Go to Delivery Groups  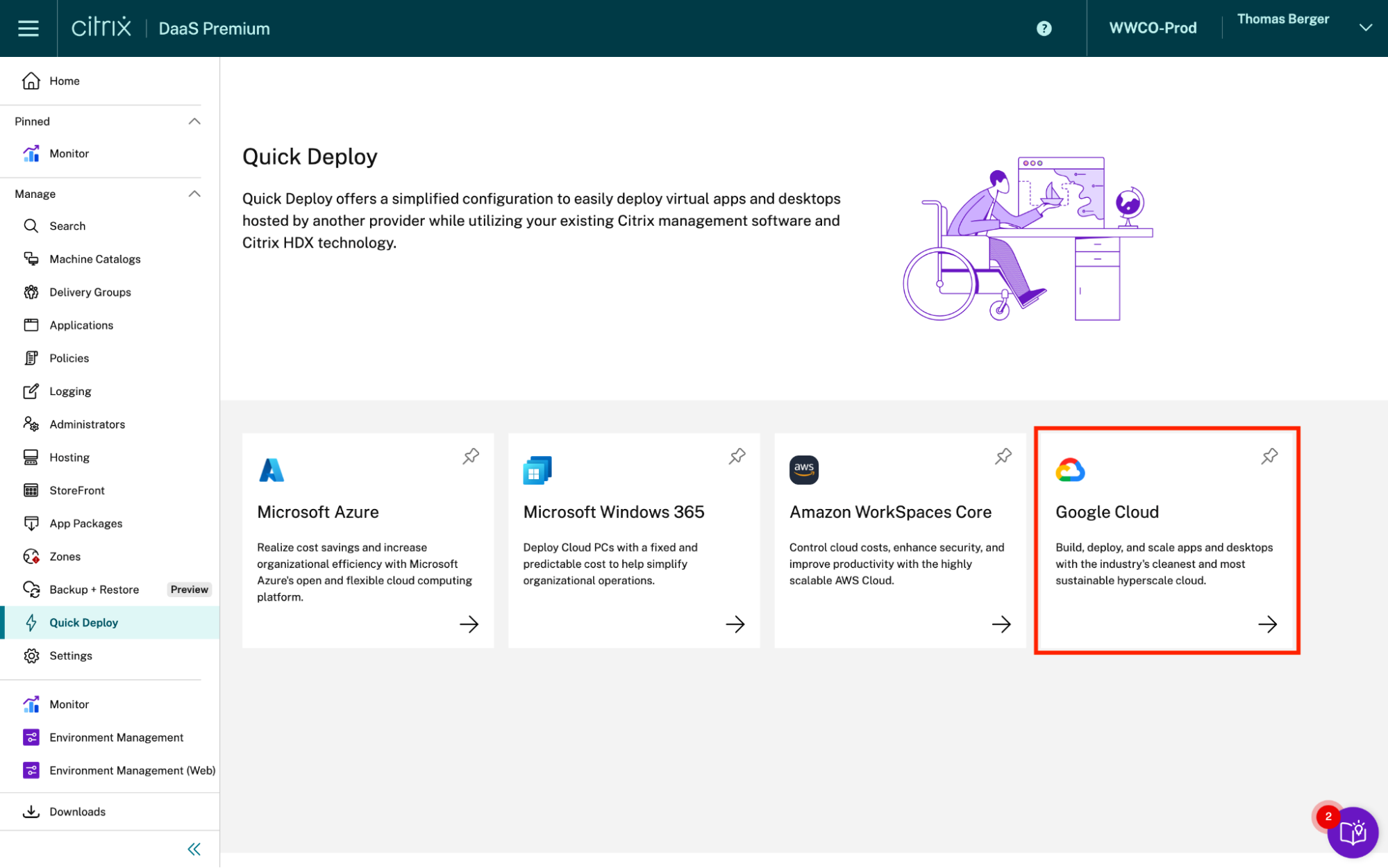[90, 292]
